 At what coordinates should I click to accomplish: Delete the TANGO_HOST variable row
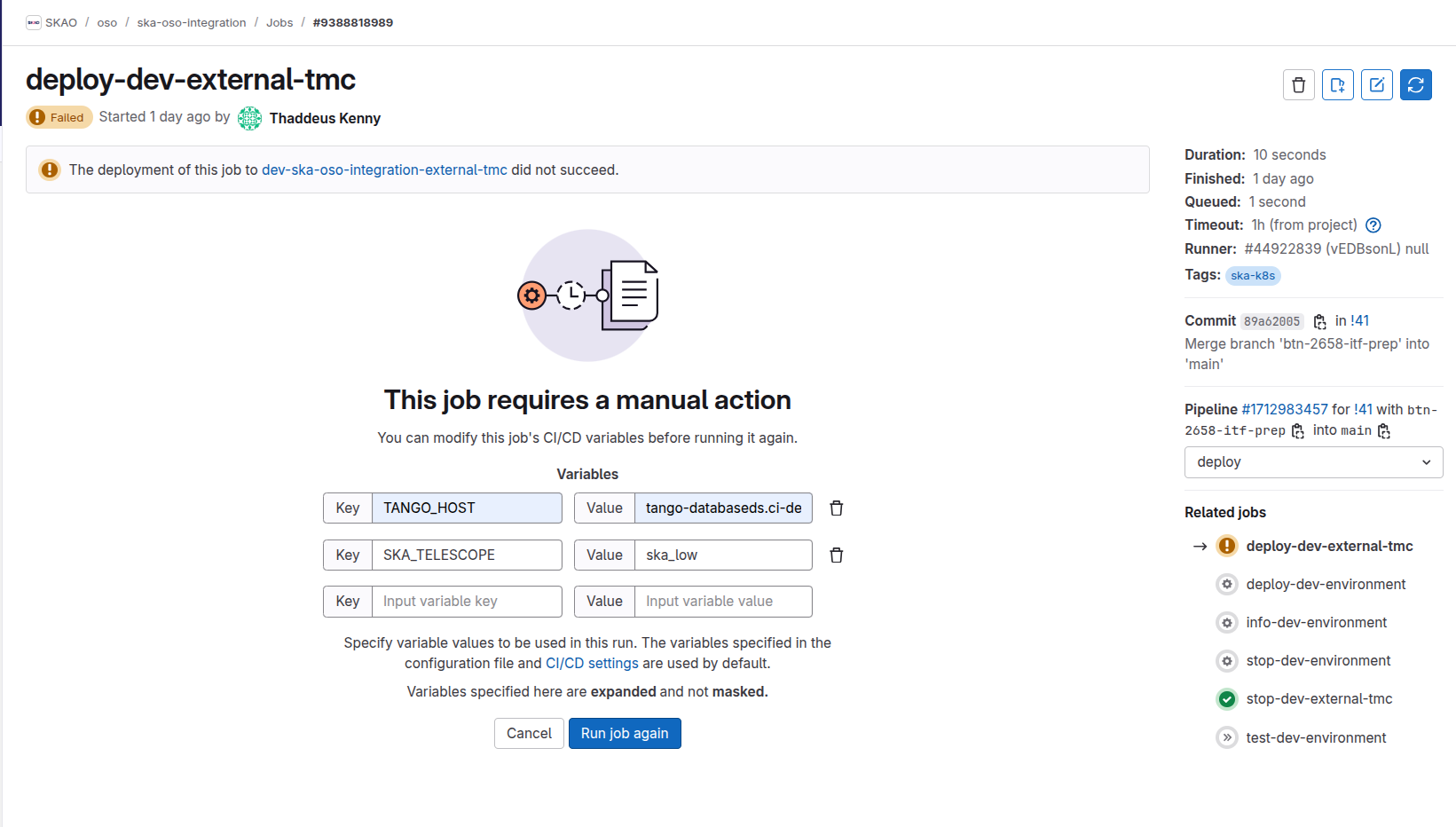click(836, 508)
